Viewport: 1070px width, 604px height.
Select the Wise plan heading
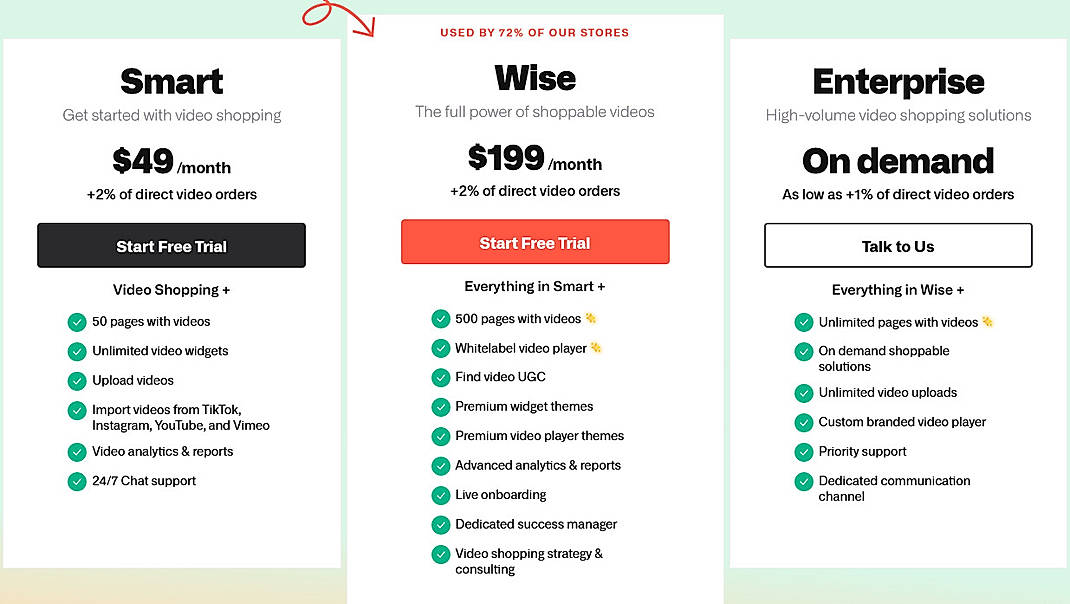tap(535, 78)
